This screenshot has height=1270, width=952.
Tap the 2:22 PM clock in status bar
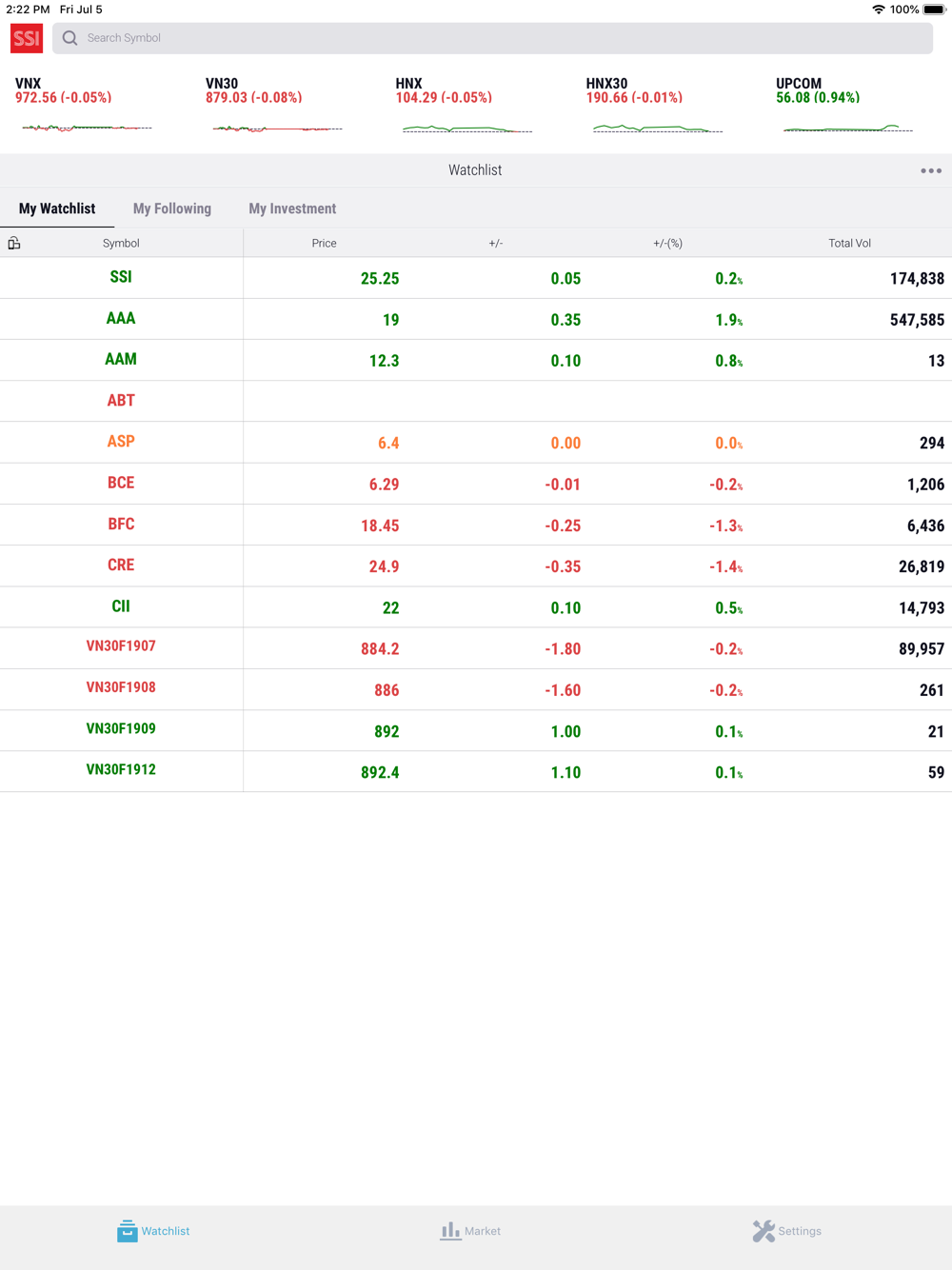coord(28,10)
